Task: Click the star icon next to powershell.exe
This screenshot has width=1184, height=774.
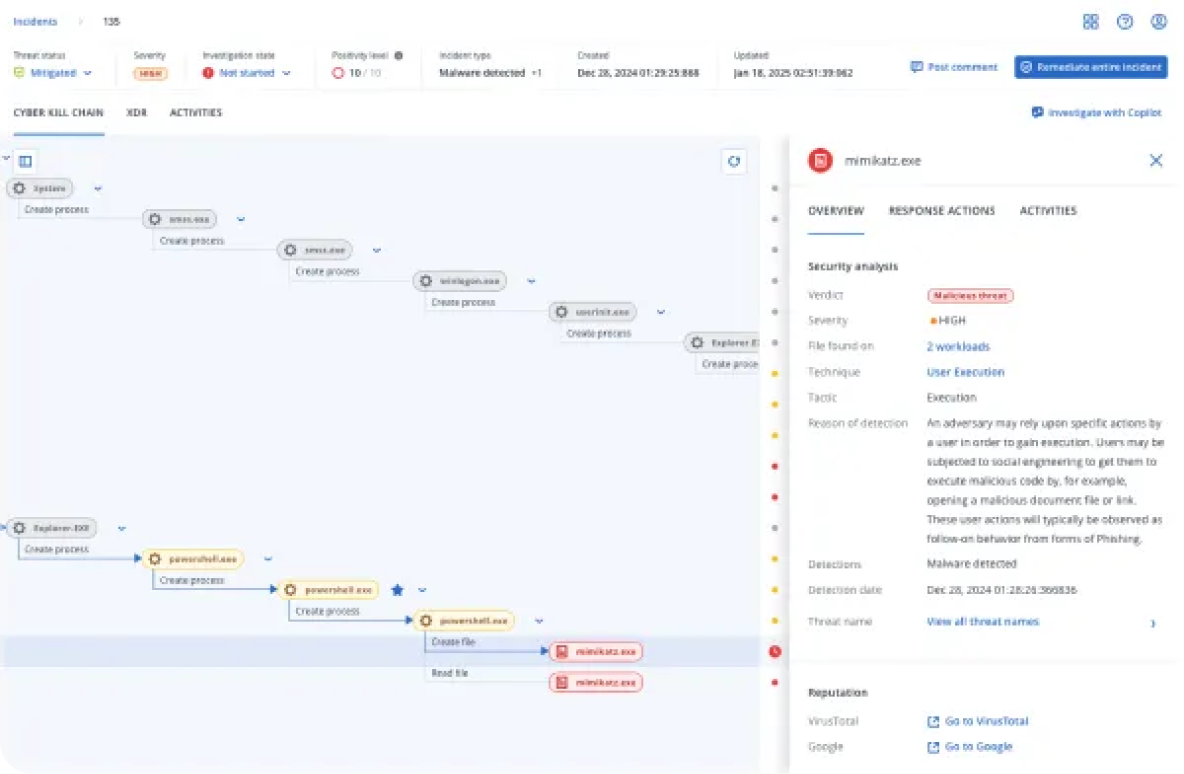Action: pos(399,589)
